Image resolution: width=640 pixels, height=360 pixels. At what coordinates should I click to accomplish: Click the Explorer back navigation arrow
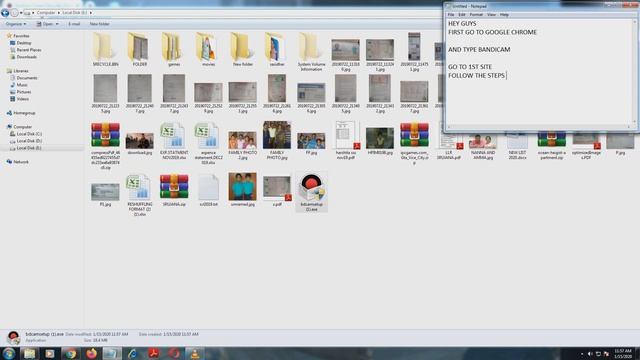coord(5,13)
